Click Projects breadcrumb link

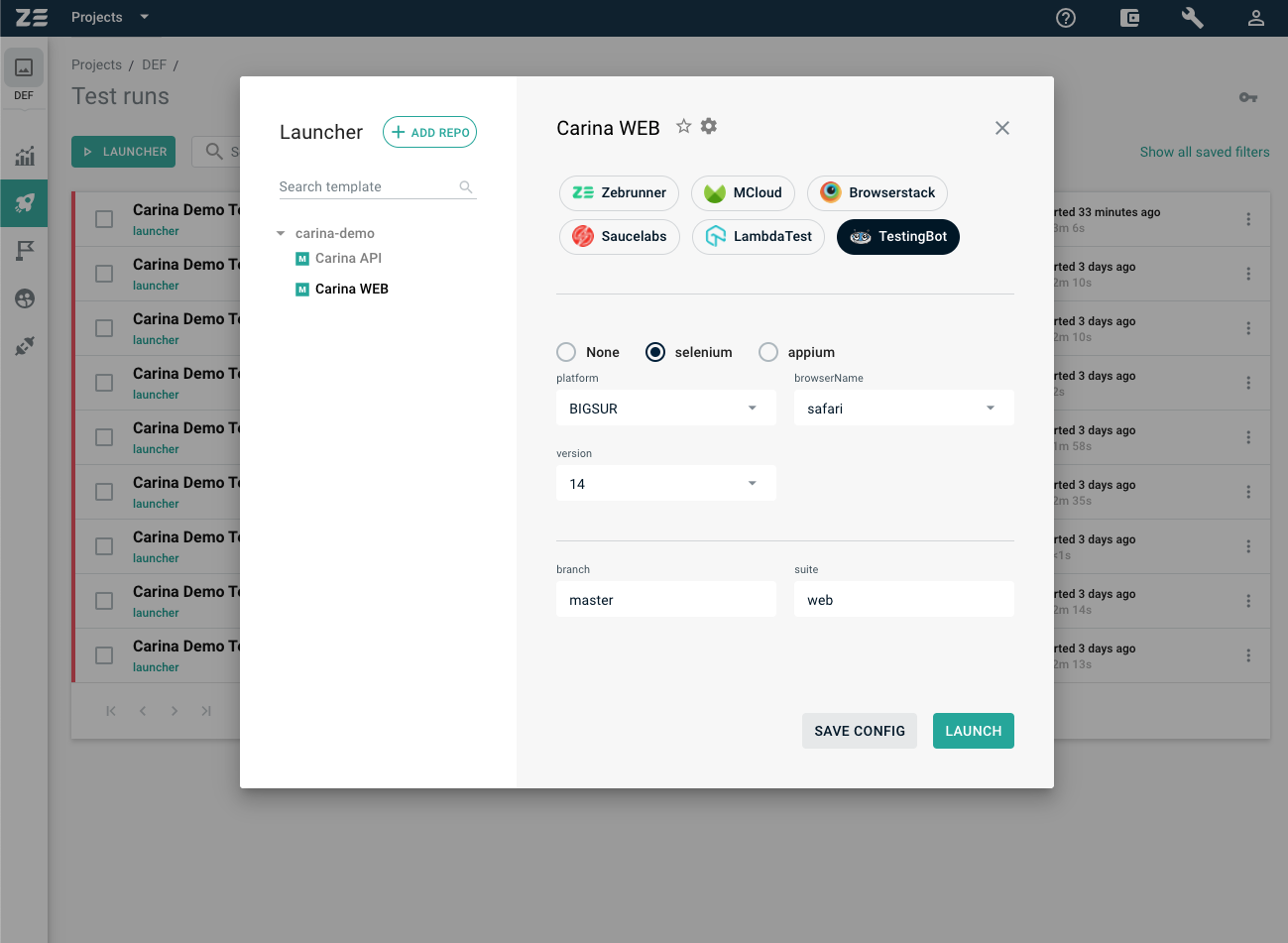click(x=96, y=64)
